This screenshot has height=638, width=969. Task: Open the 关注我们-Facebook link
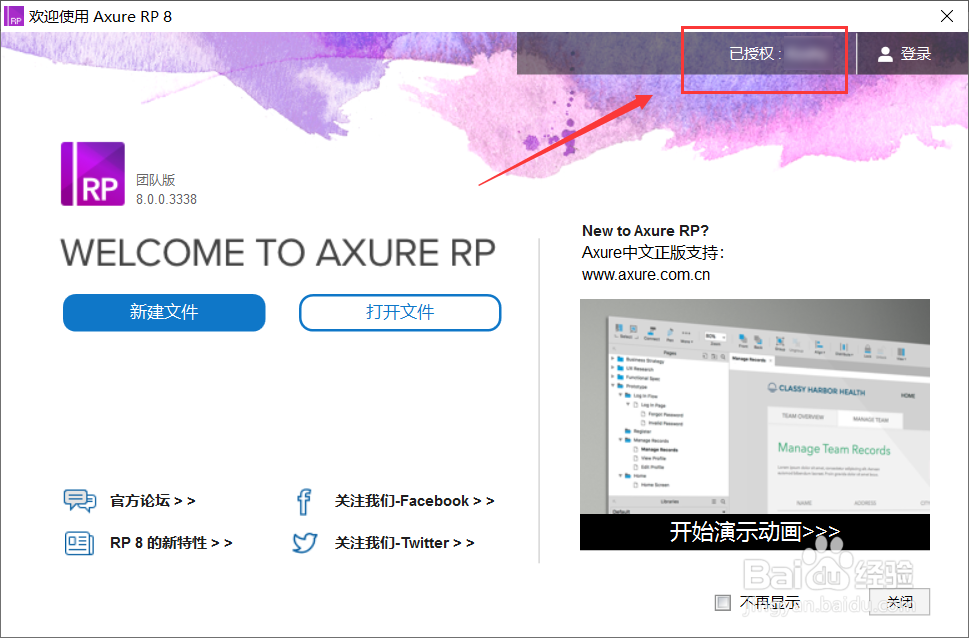tap(414, 501)
